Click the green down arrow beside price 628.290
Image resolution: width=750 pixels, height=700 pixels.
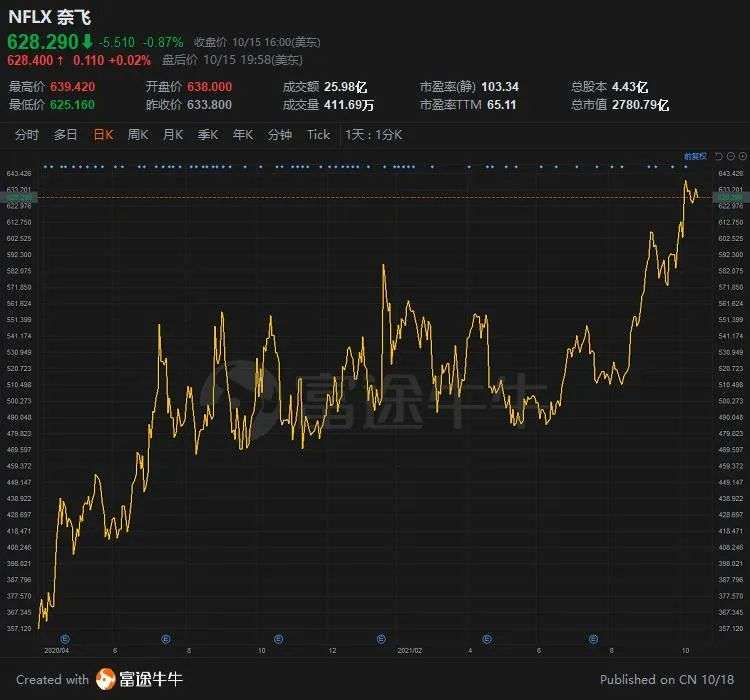click(x=88, y=41)
